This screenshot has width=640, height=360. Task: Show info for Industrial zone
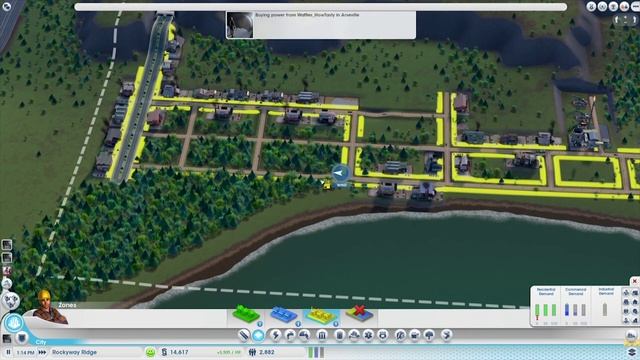pyautogui.click(x=336, y=324)
